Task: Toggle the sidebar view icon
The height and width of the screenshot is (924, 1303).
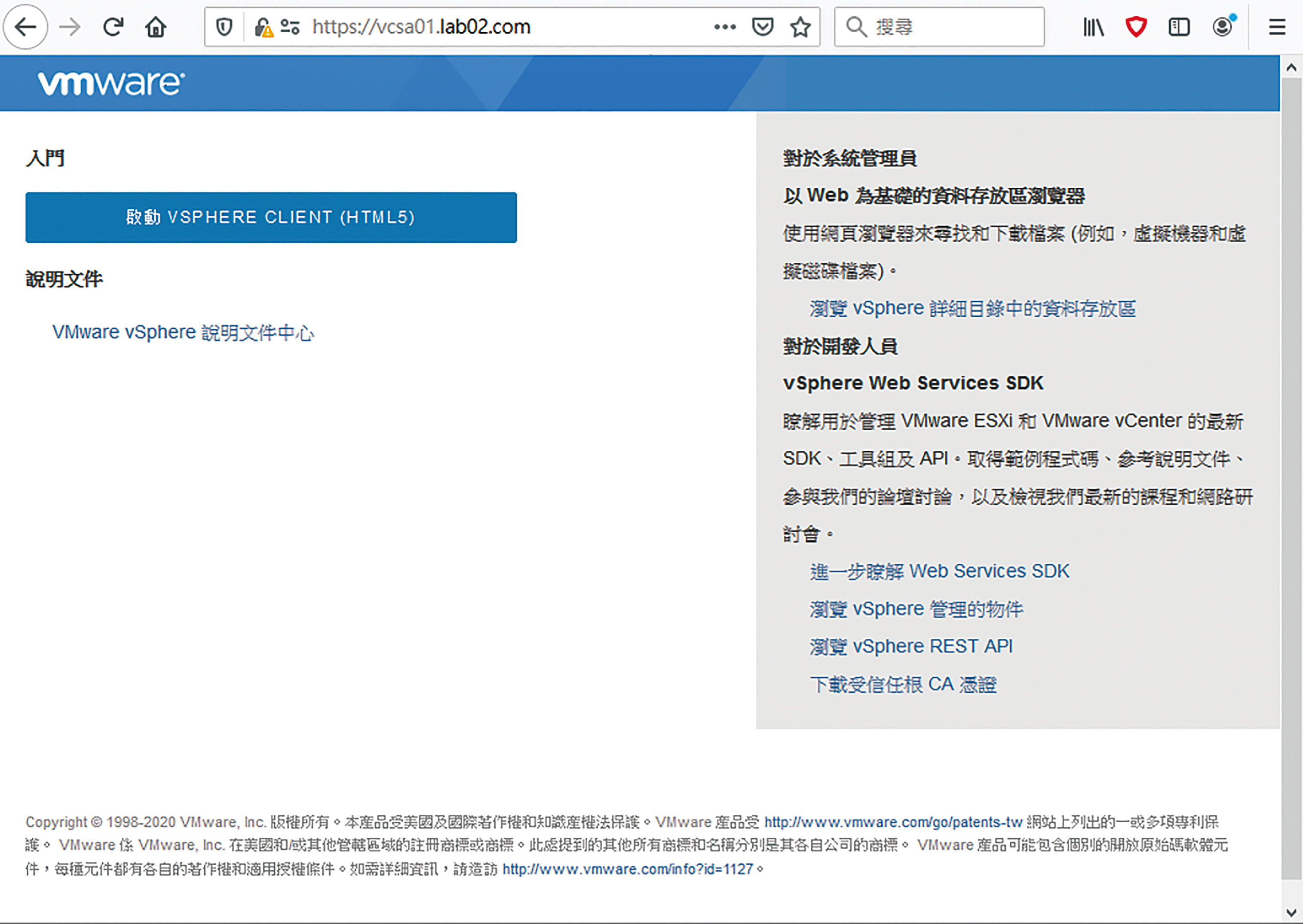Action: (1179, 27)
